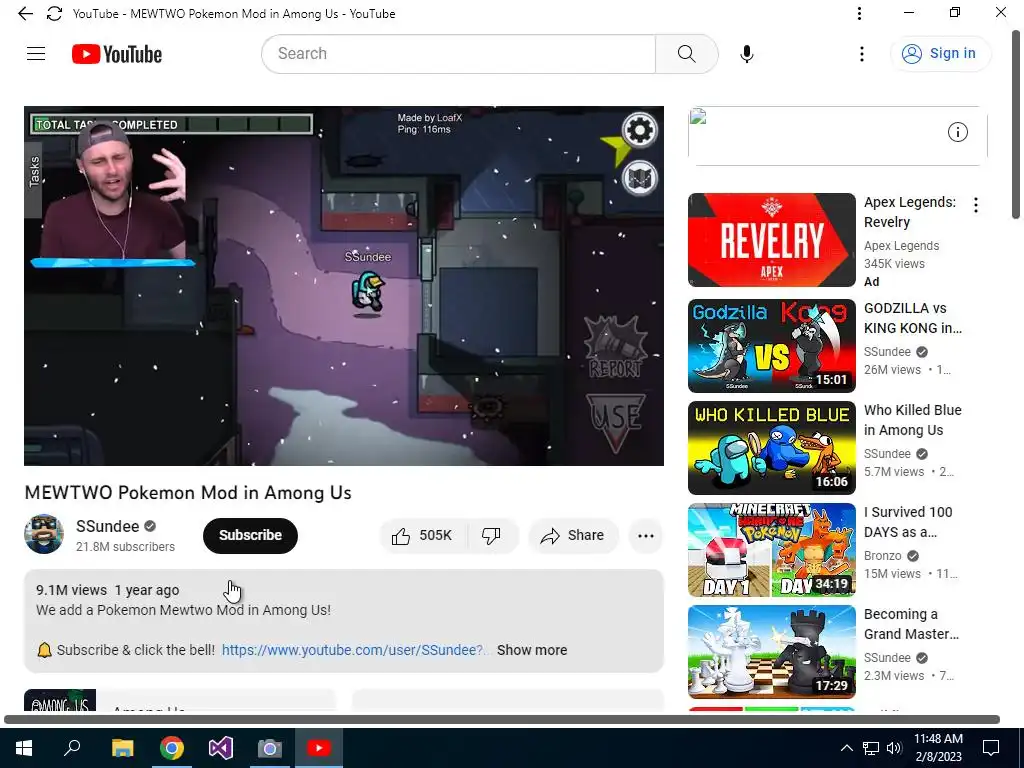1024x768 pixels.
Task: Open network status tray icon
Action: (871, 748)
